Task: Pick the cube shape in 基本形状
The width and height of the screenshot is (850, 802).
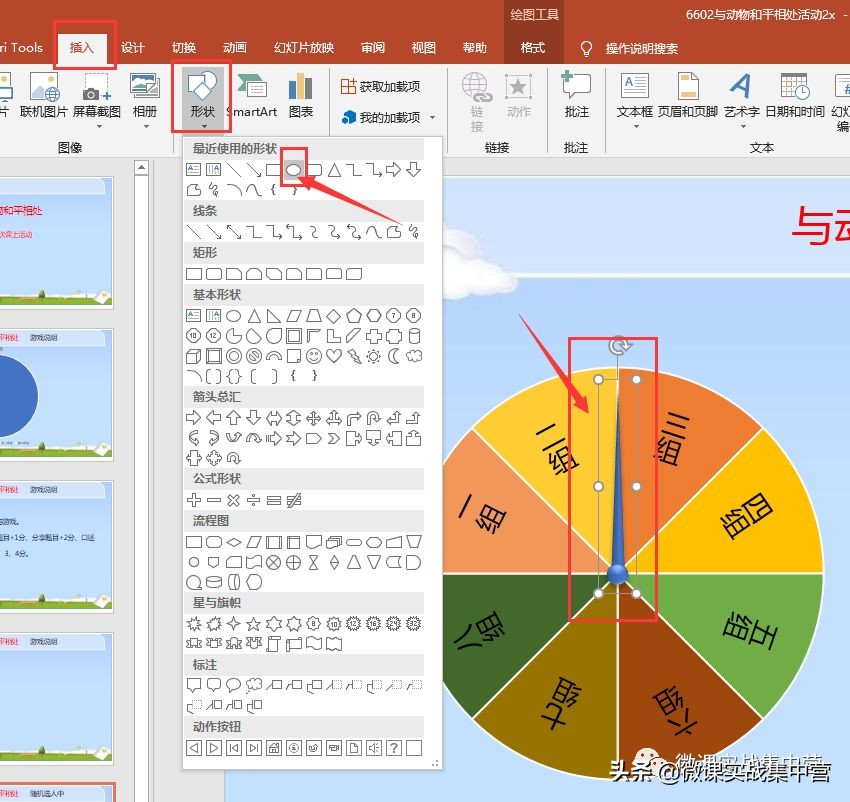Action: click(x=194, y=356)
